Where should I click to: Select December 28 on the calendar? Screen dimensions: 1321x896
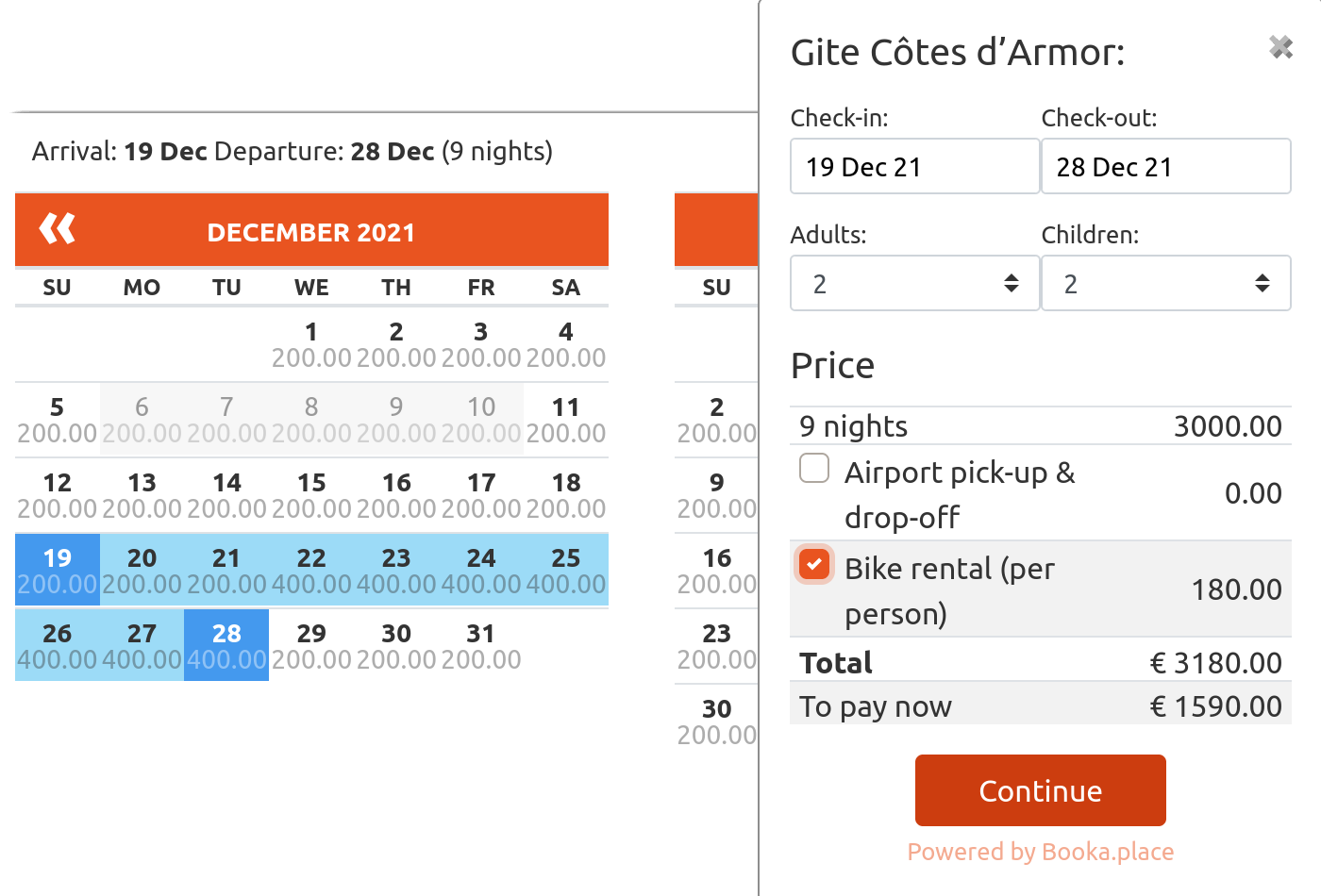pyautogui.click(x=226, y=645)
